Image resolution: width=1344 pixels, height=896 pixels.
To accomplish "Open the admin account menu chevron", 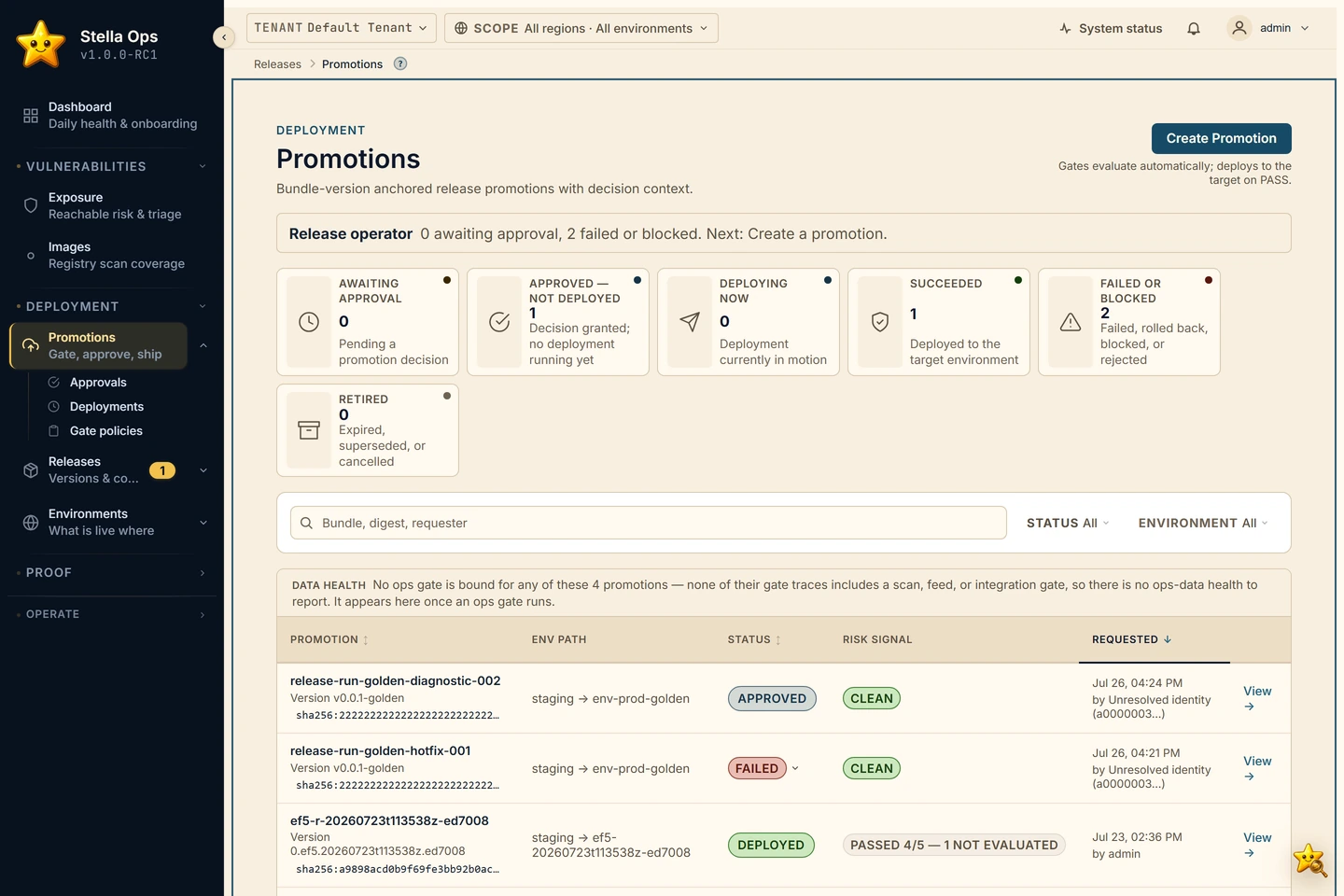I will 1305,28.
